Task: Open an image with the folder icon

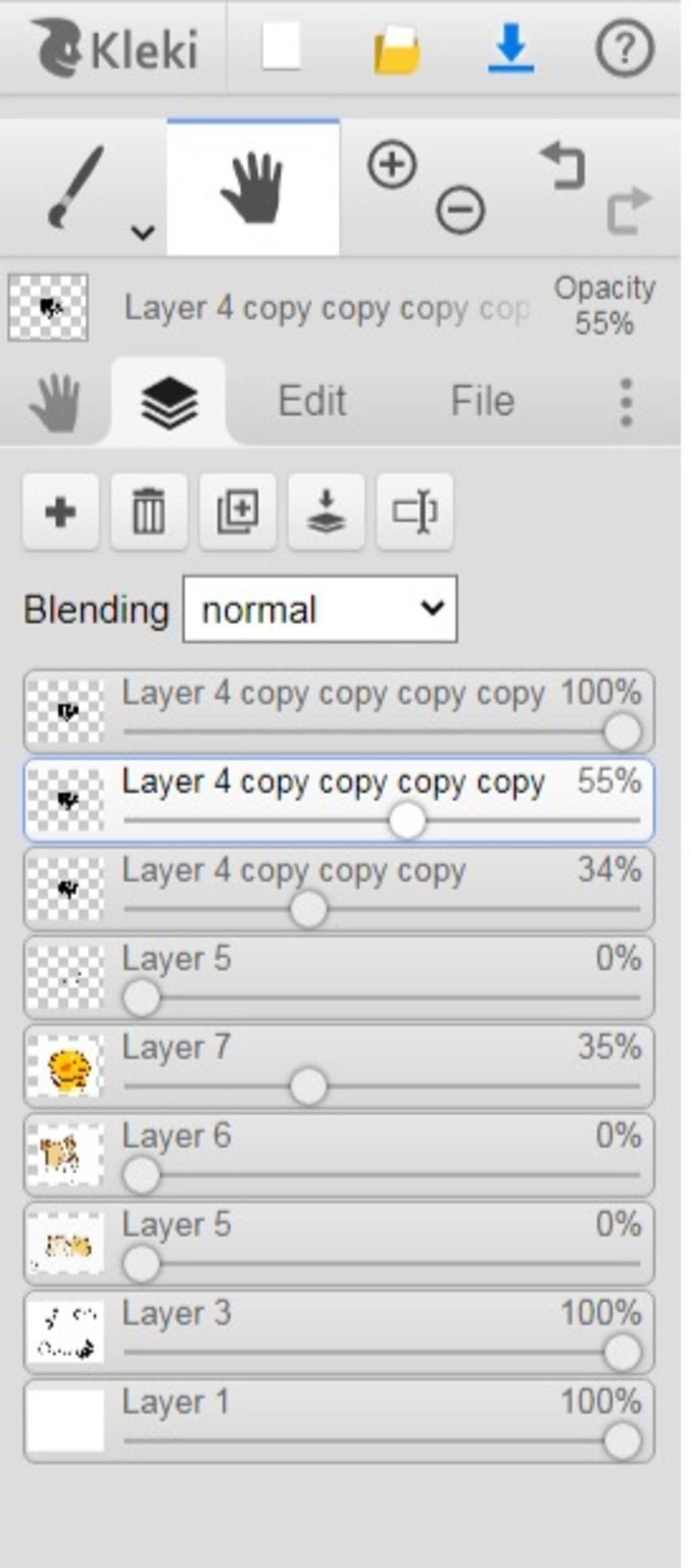Action: [x=397, y=50]
